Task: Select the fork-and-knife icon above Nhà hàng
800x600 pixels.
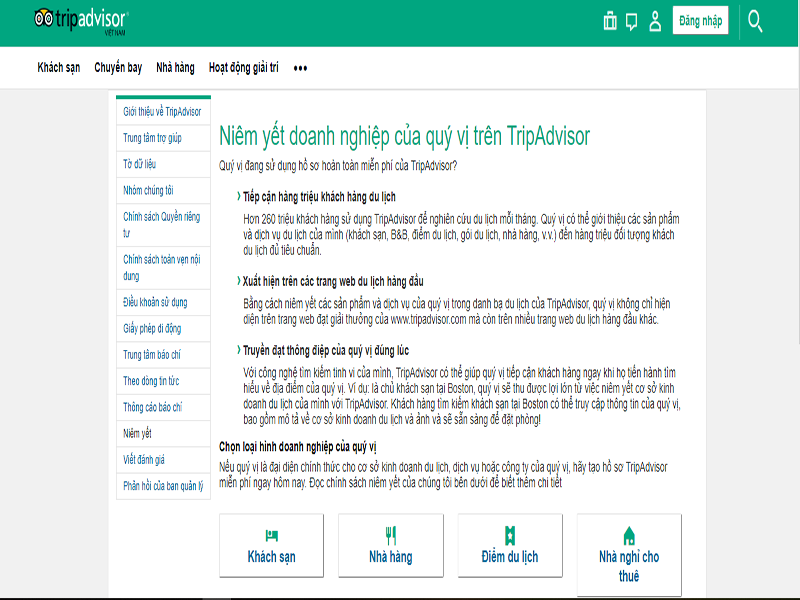Action: pyautogui.click(x=391, y=533)
